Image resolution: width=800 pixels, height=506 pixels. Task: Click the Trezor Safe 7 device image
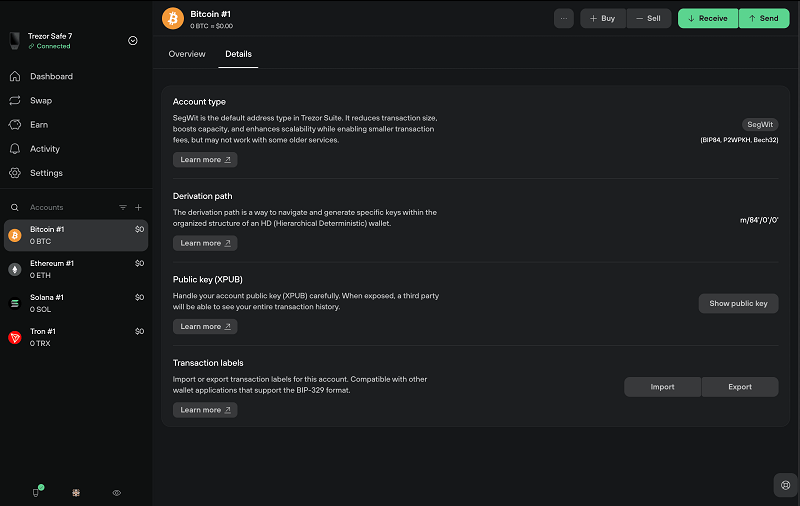coord(15,41)
